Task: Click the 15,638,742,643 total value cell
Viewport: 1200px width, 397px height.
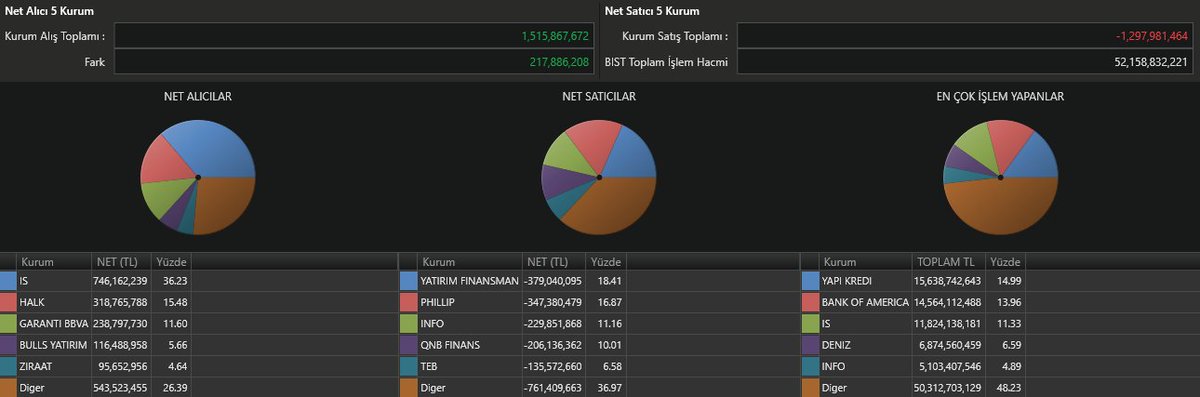Action: coord(949,282)
